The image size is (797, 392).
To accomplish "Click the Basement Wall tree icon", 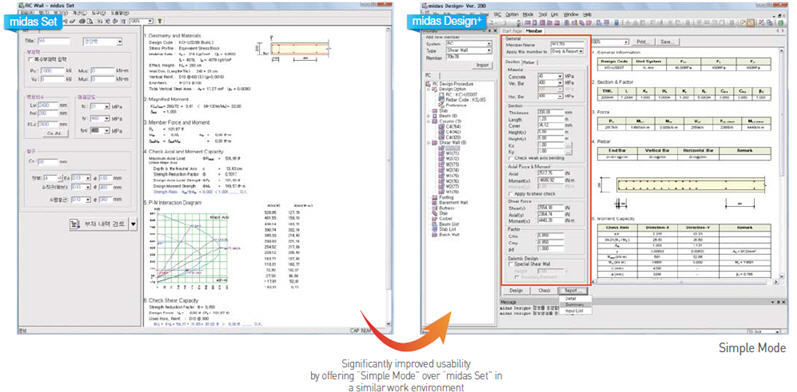I will pos(435,203).
